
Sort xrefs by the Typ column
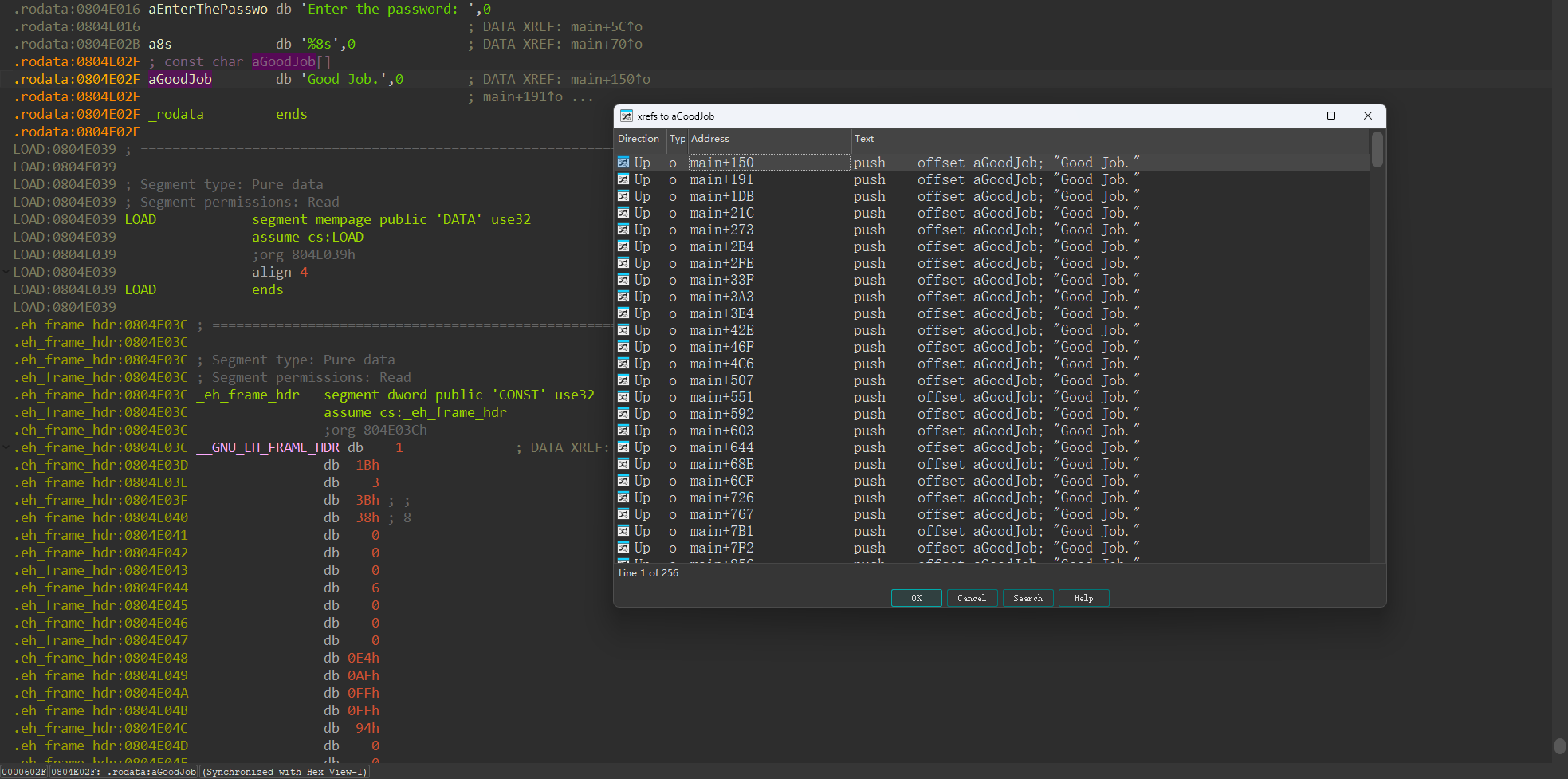(678, 139)
